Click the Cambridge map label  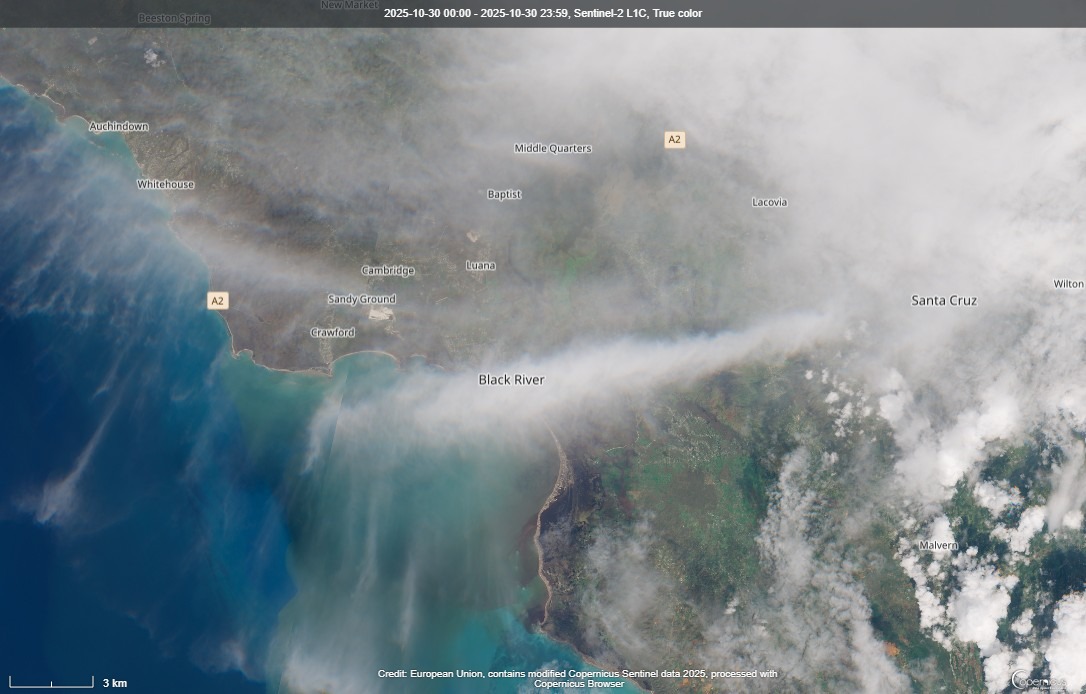pyautogui.click(x=388, y=270)
